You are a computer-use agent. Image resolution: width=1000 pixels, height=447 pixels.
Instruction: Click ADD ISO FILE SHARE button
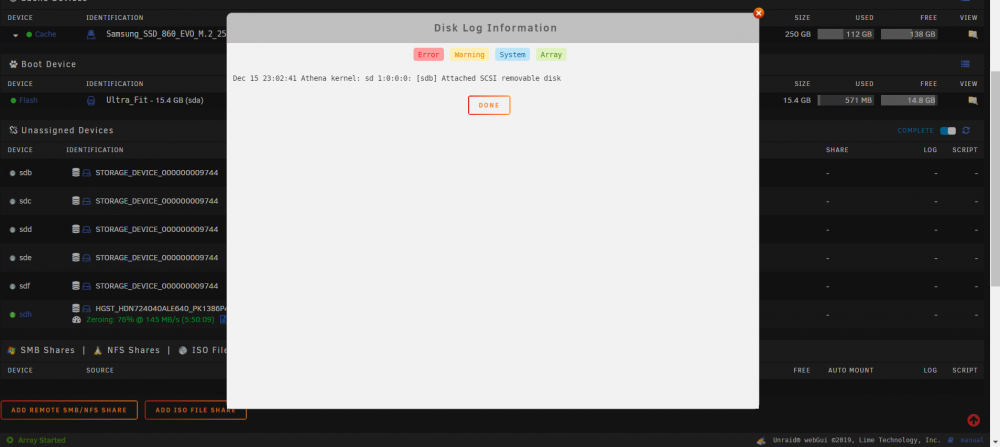tap(195, 410)
